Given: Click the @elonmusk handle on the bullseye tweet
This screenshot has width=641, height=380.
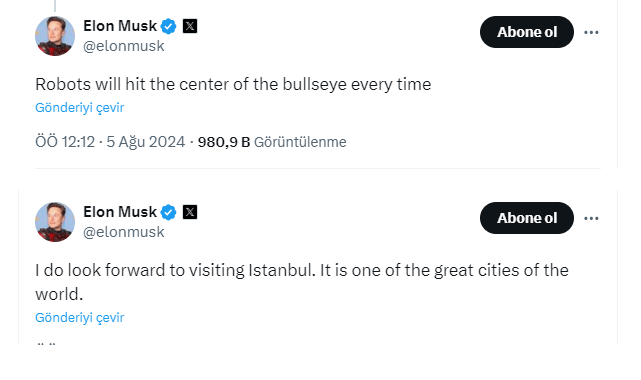Looking at the screenshot, I should click(123, 46).
